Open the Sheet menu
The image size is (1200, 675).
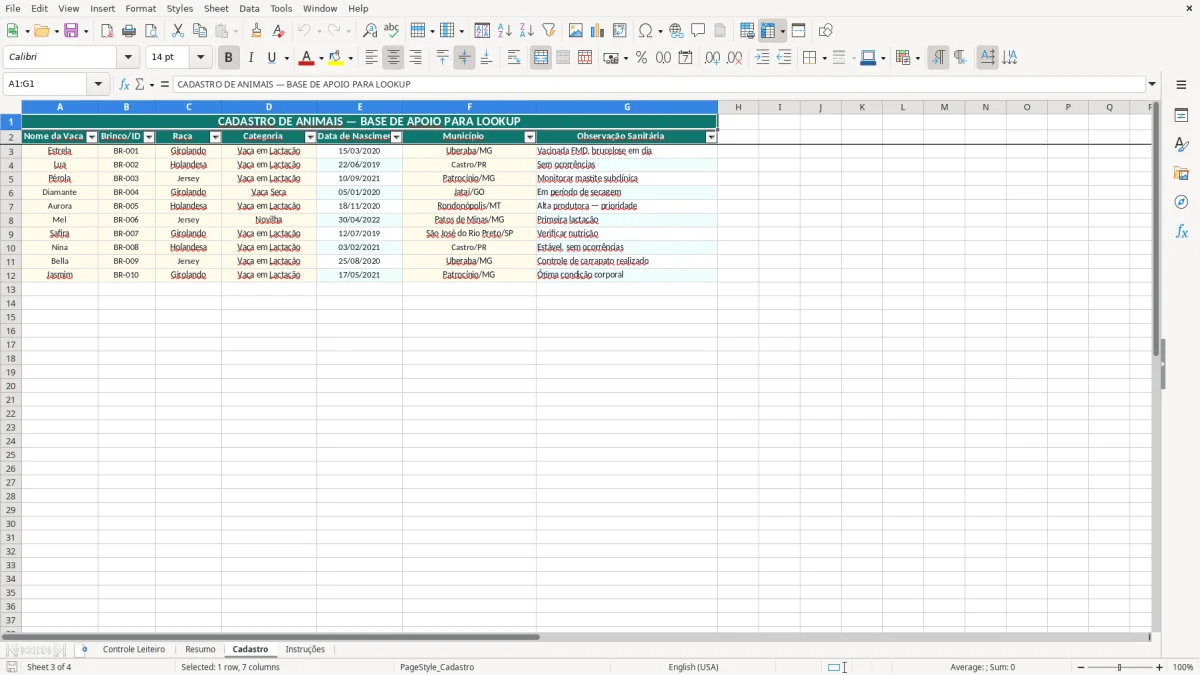click(216, 8)
